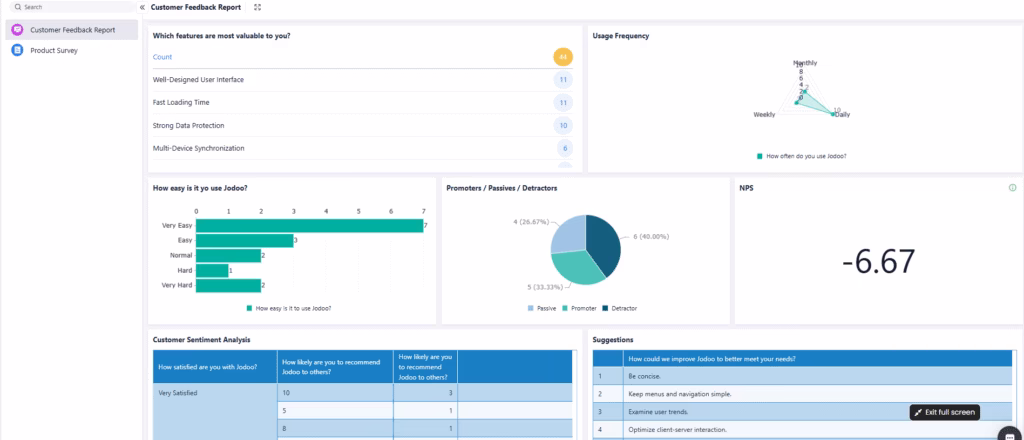Click the orange 44 count badge
Screen dimensions: 1024x440
[x=563, y=57]
